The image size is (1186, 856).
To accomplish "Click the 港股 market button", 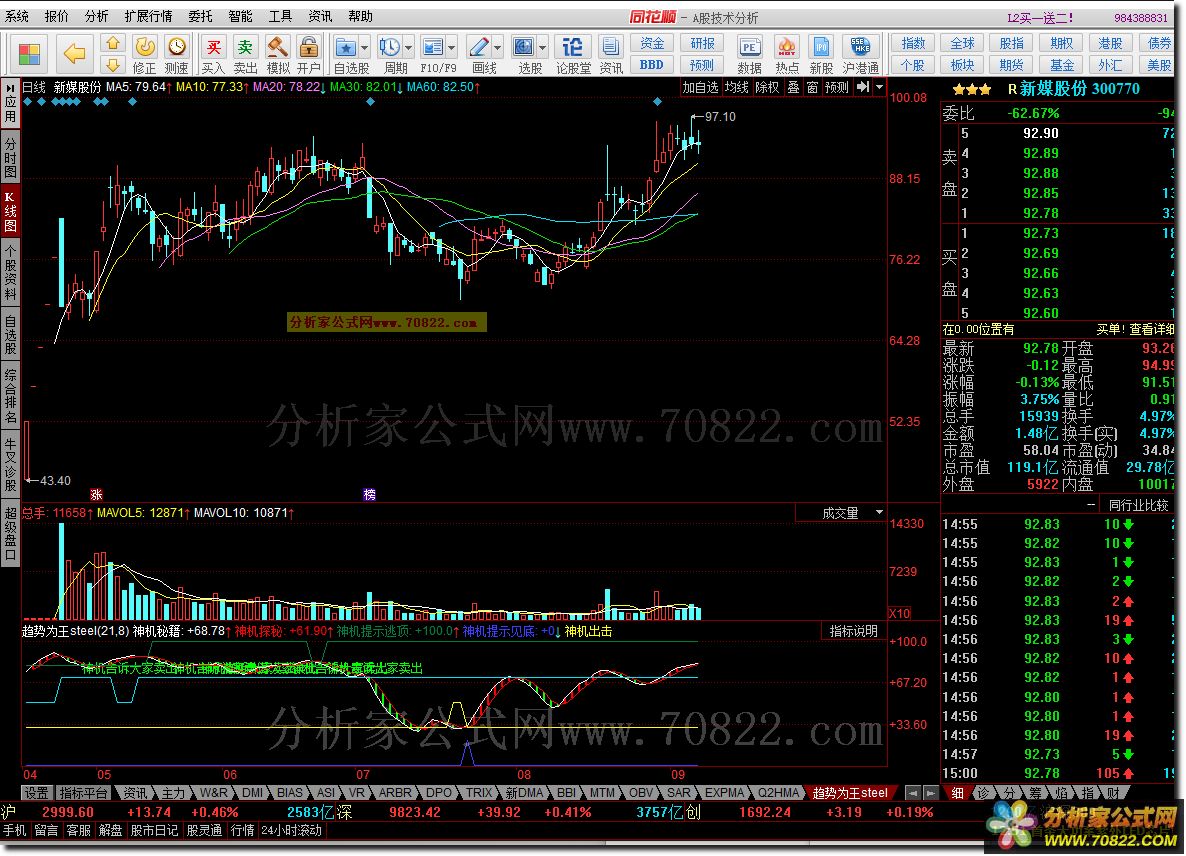I will [x=1110, y=43].
